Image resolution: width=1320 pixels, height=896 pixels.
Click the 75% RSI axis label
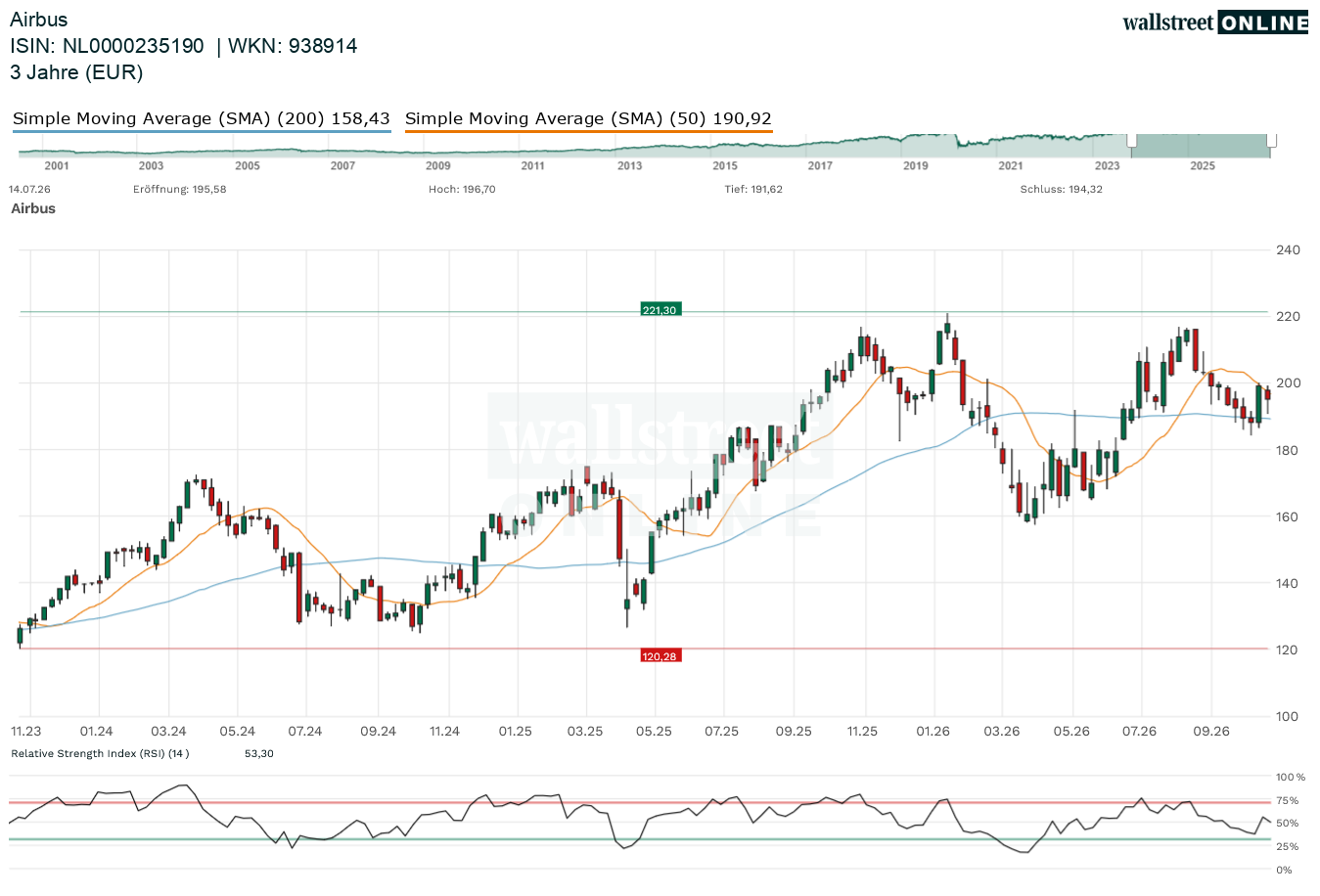(x=1289, y=800)
